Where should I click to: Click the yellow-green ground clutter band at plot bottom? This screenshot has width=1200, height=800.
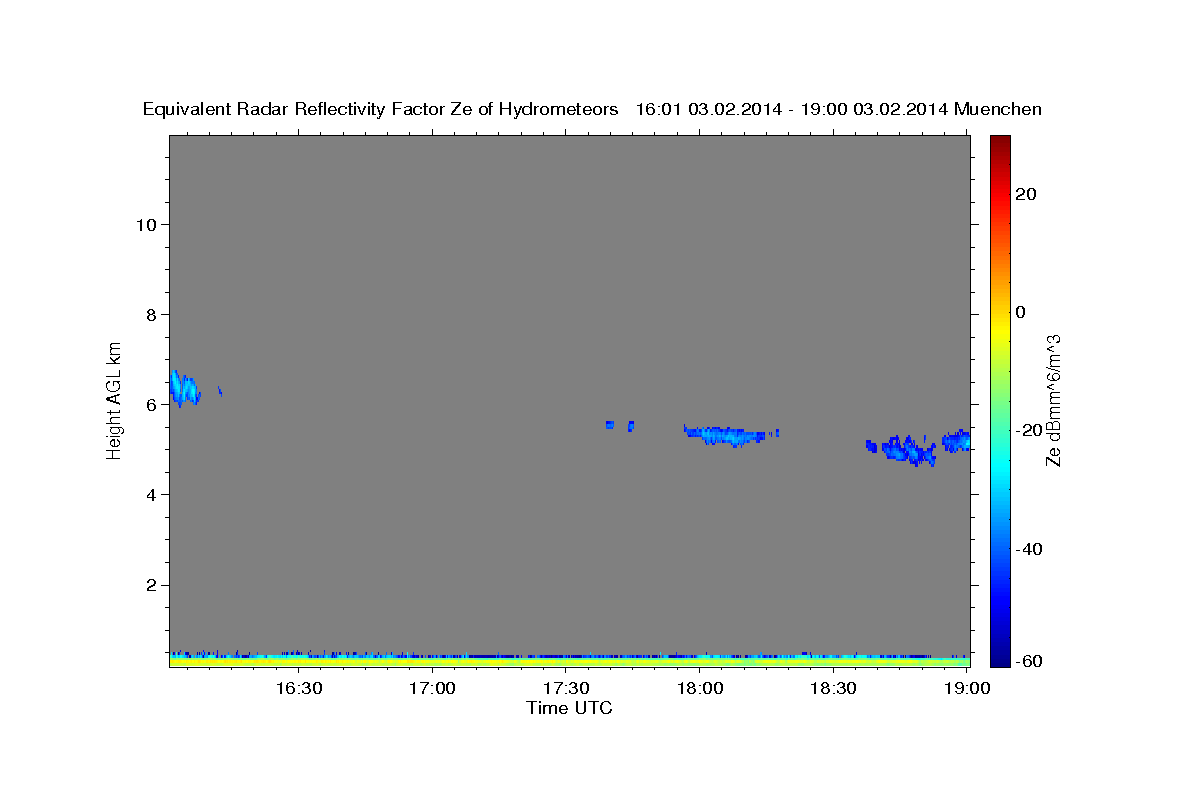(569, 662)
